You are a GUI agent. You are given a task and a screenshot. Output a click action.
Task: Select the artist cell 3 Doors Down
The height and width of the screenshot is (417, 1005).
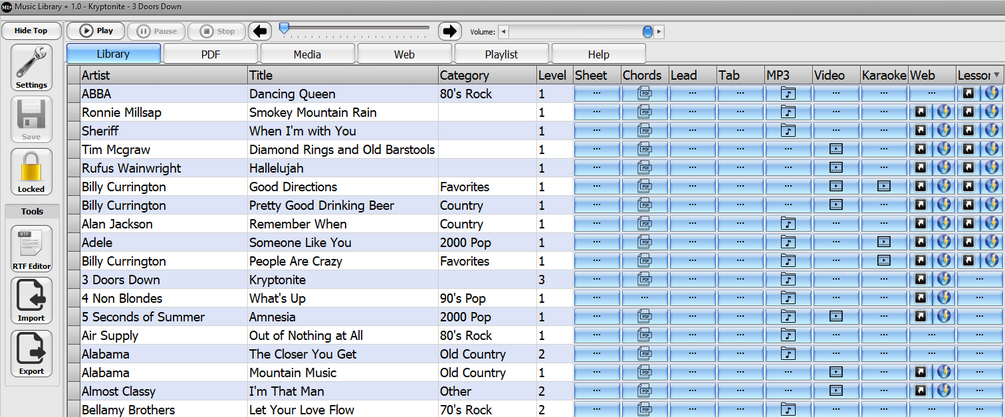point(163,280)
